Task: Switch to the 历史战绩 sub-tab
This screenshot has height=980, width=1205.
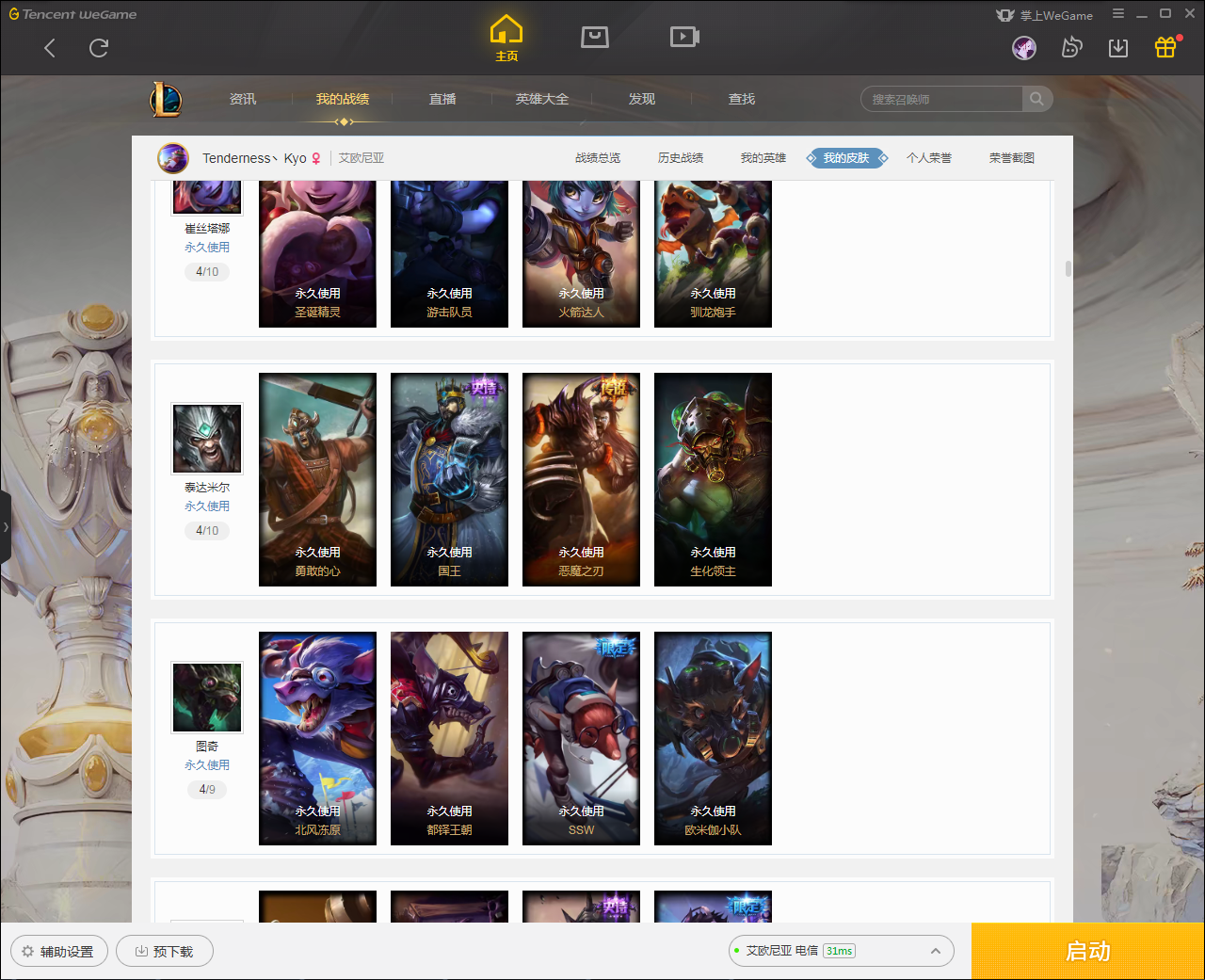Action: [681, 158]
